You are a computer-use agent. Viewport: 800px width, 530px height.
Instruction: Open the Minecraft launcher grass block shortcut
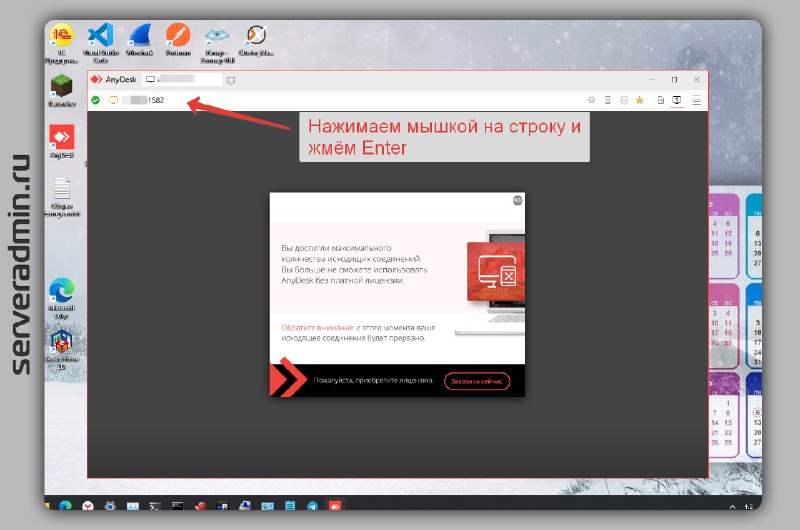tap(62, 90)
